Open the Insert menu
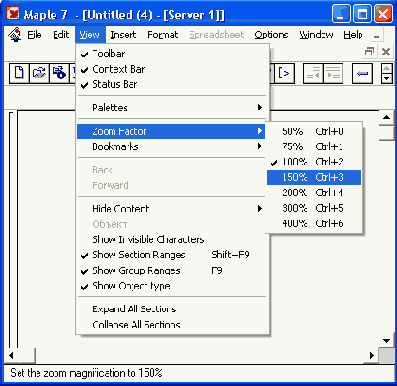 tap(123, 35)
